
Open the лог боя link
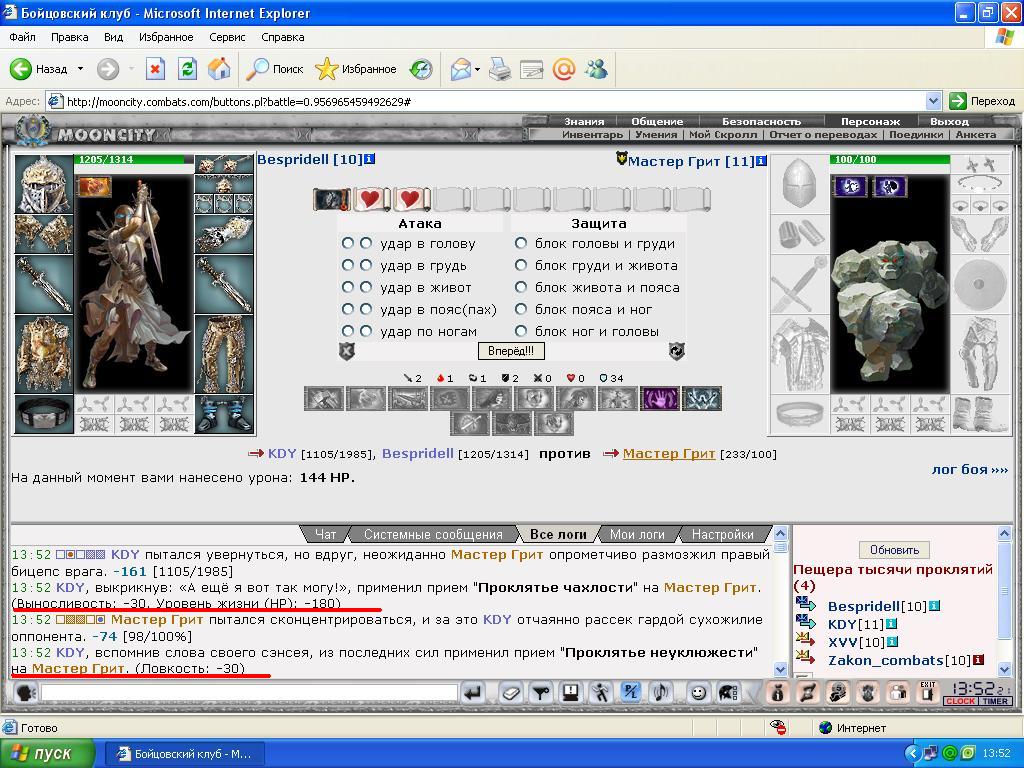click(969, 469)
